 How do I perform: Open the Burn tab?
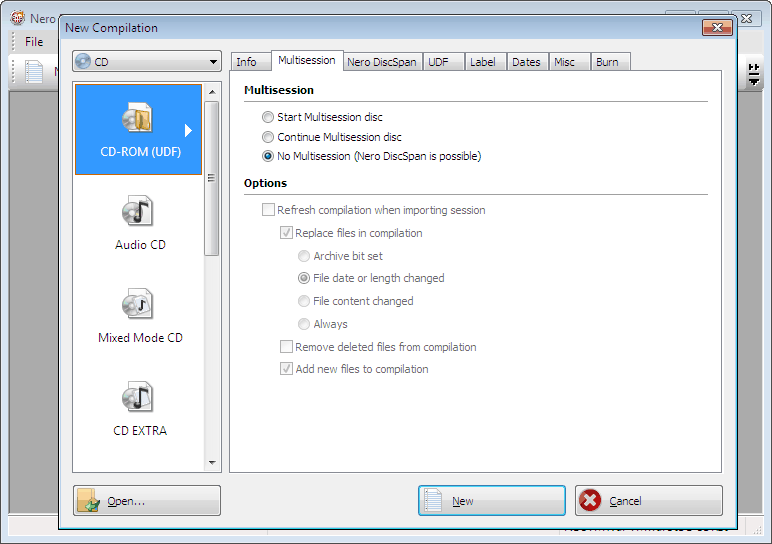pos(610,62)
